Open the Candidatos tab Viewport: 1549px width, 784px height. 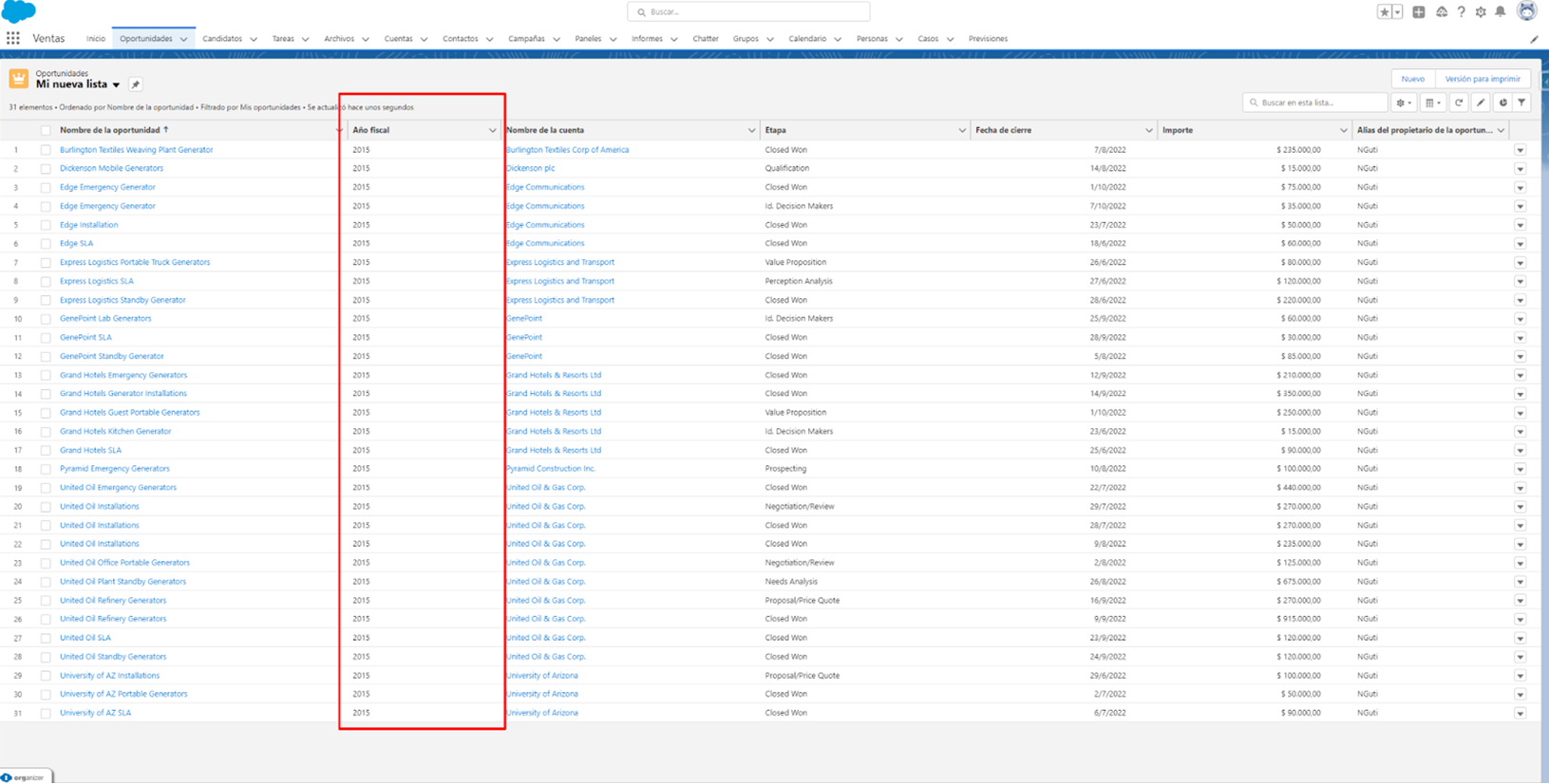222,39
